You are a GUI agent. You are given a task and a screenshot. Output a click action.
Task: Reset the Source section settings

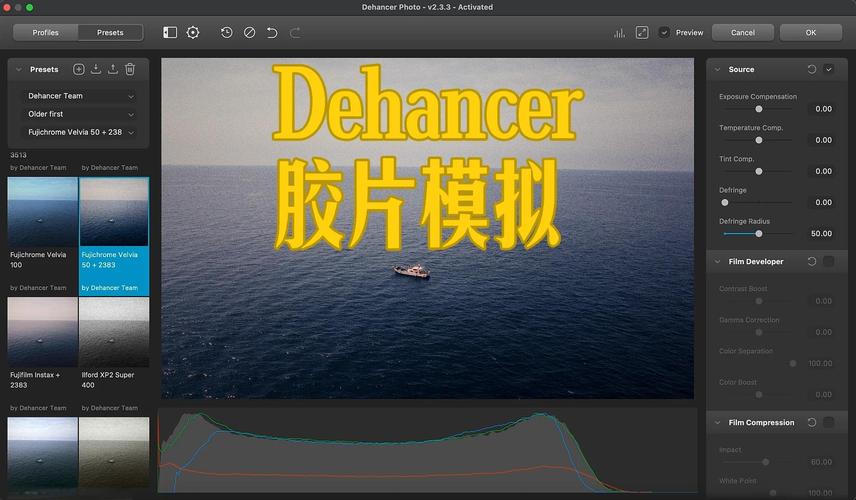coord(811,69)
